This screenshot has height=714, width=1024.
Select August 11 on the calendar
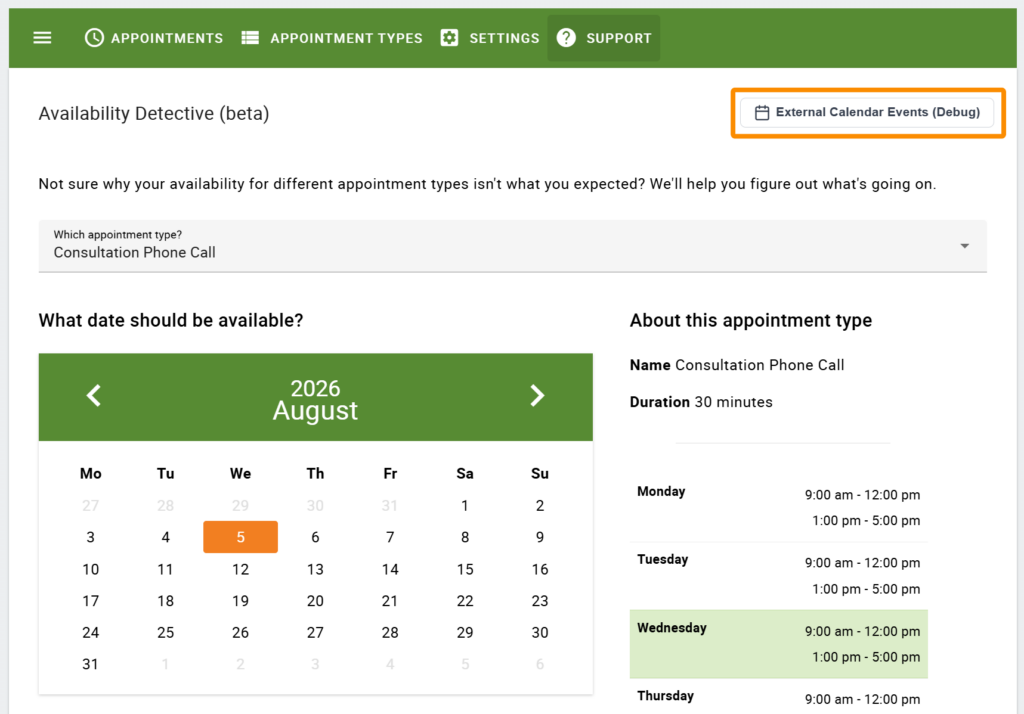click(165, 569)
